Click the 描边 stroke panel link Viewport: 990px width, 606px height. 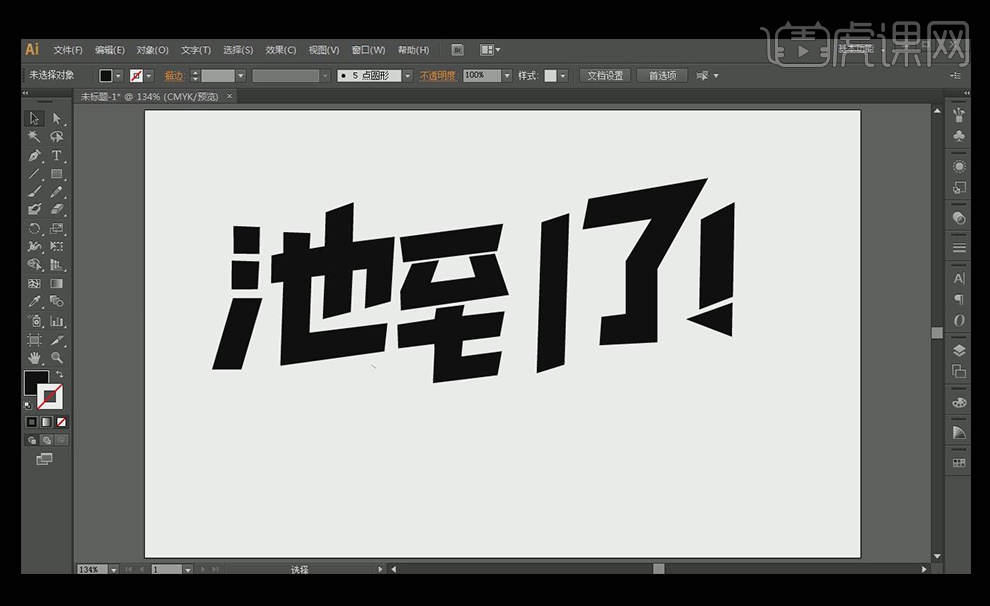174,76
